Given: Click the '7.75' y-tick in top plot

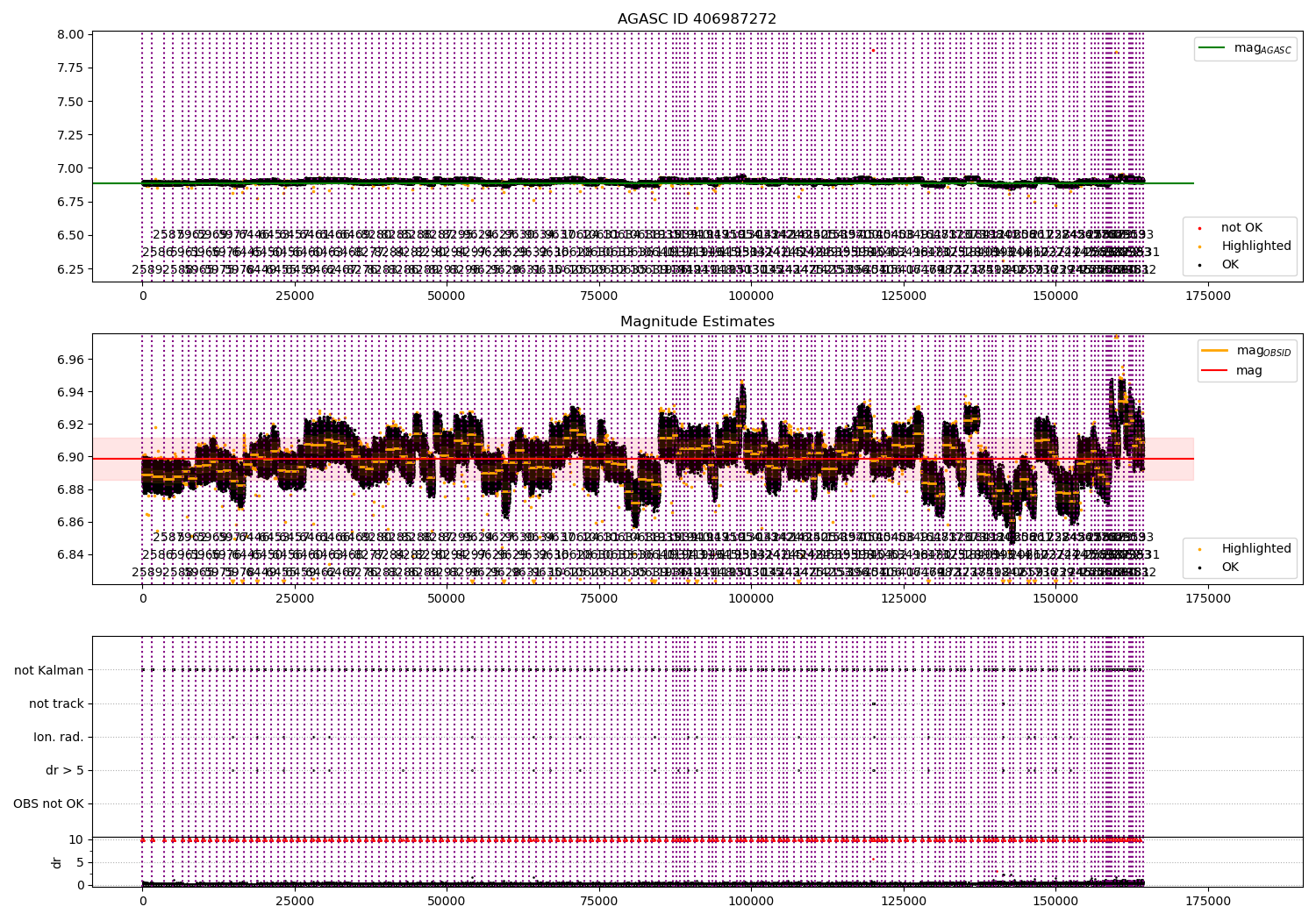Looking at the screenshot, I should (71, 68).
